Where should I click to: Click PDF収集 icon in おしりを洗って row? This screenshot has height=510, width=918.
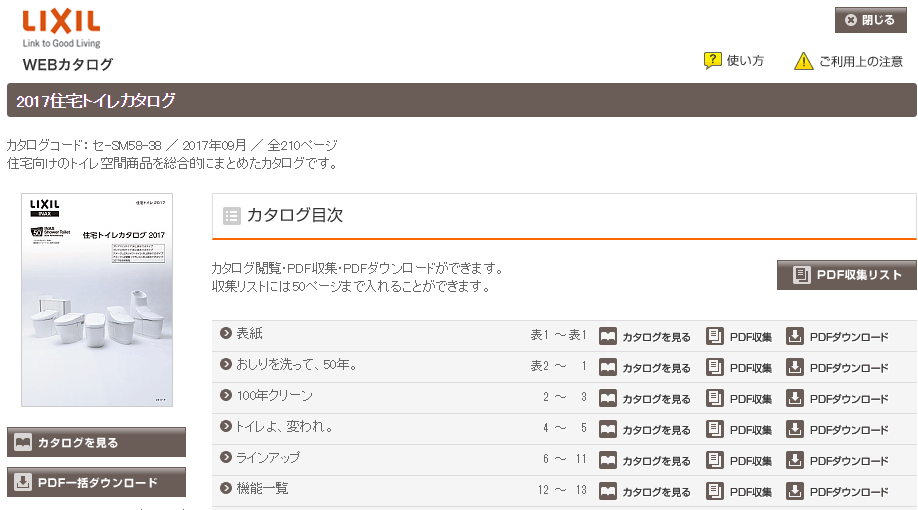click(x=715, y=367)
